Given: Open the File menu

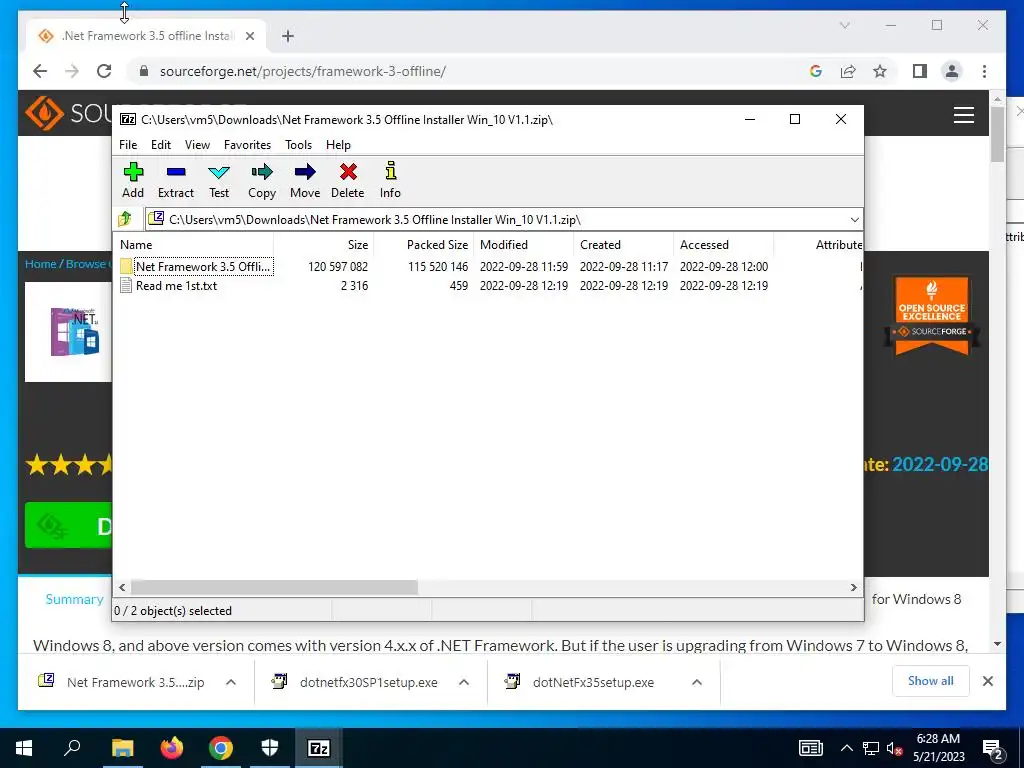Looking at the screenshot, I should tap(128, 145).
